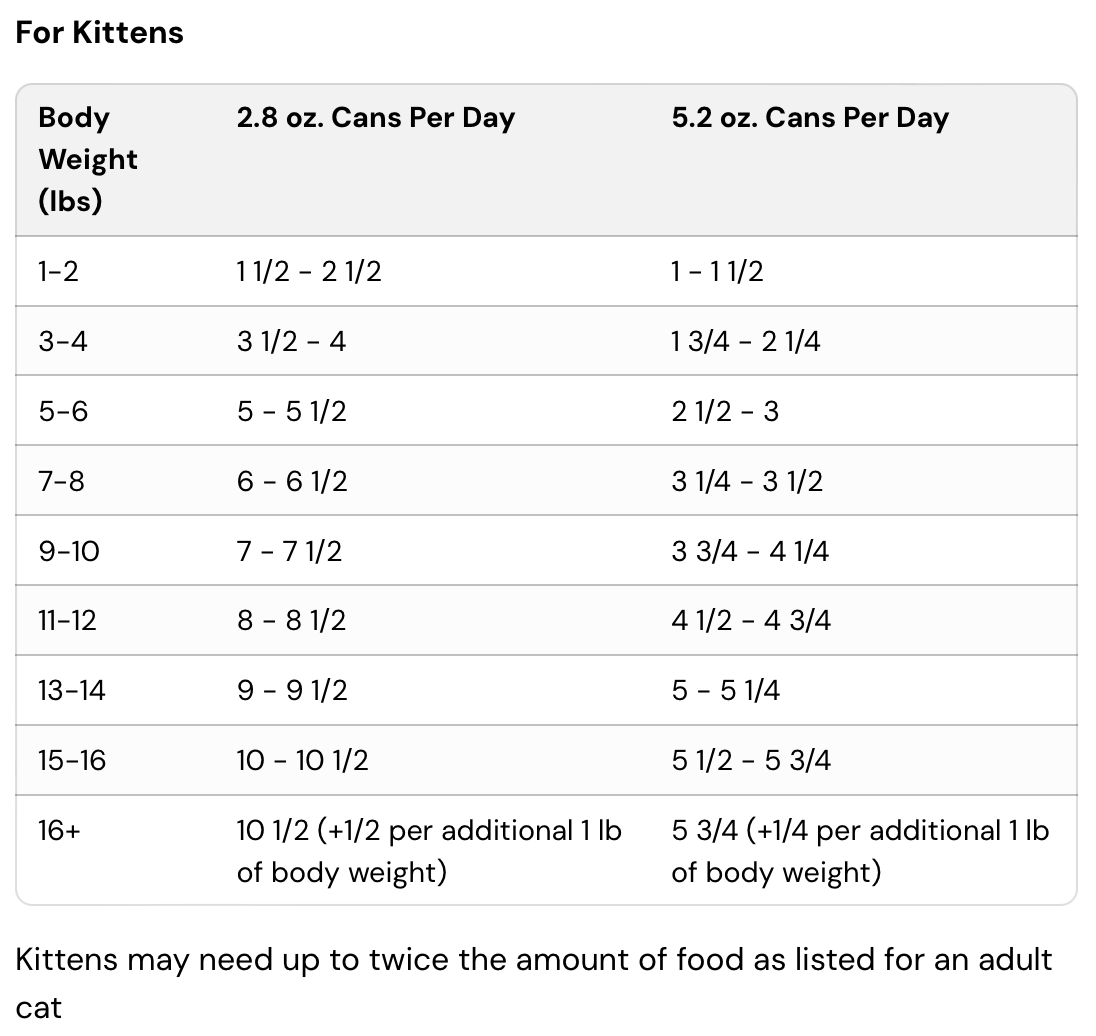Click the "9 - 9 1/2" cell
The image size is (1096, 1036).
coord(292,691)
